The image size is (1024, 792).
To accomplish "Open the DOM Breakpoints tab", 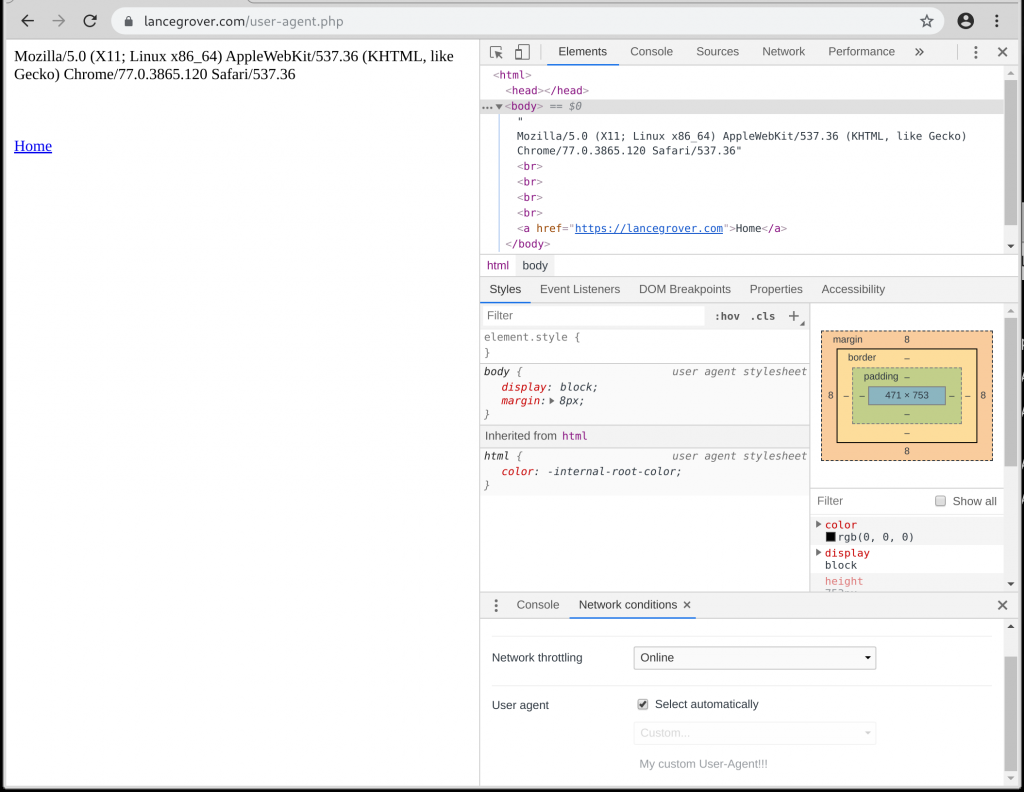I will [x=684, y=289].
